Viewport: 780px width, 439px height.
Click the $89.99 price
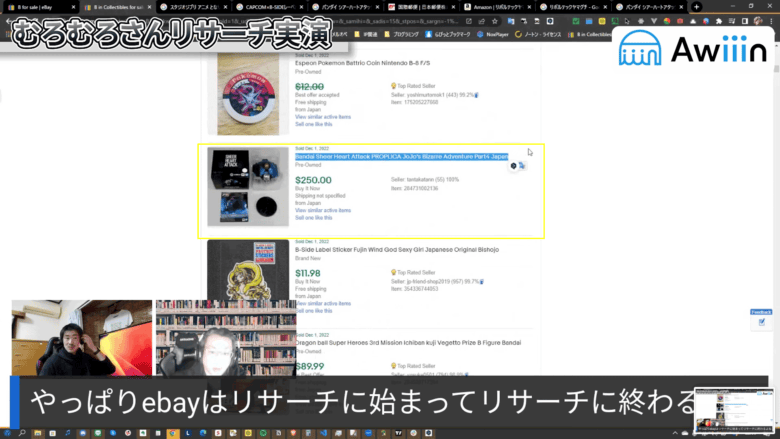(309, 366)
